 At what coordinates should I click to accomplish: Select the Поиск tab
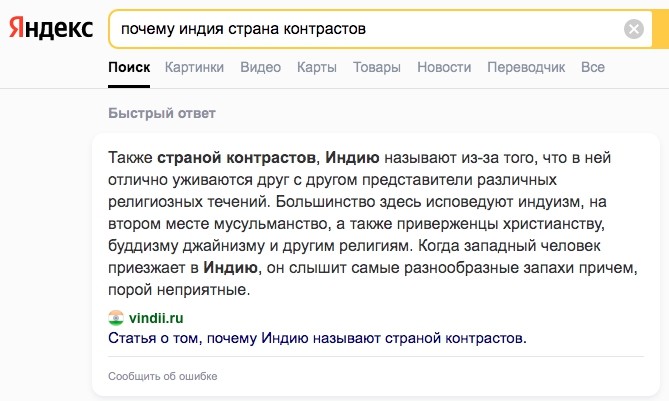[x=129, y=68]
